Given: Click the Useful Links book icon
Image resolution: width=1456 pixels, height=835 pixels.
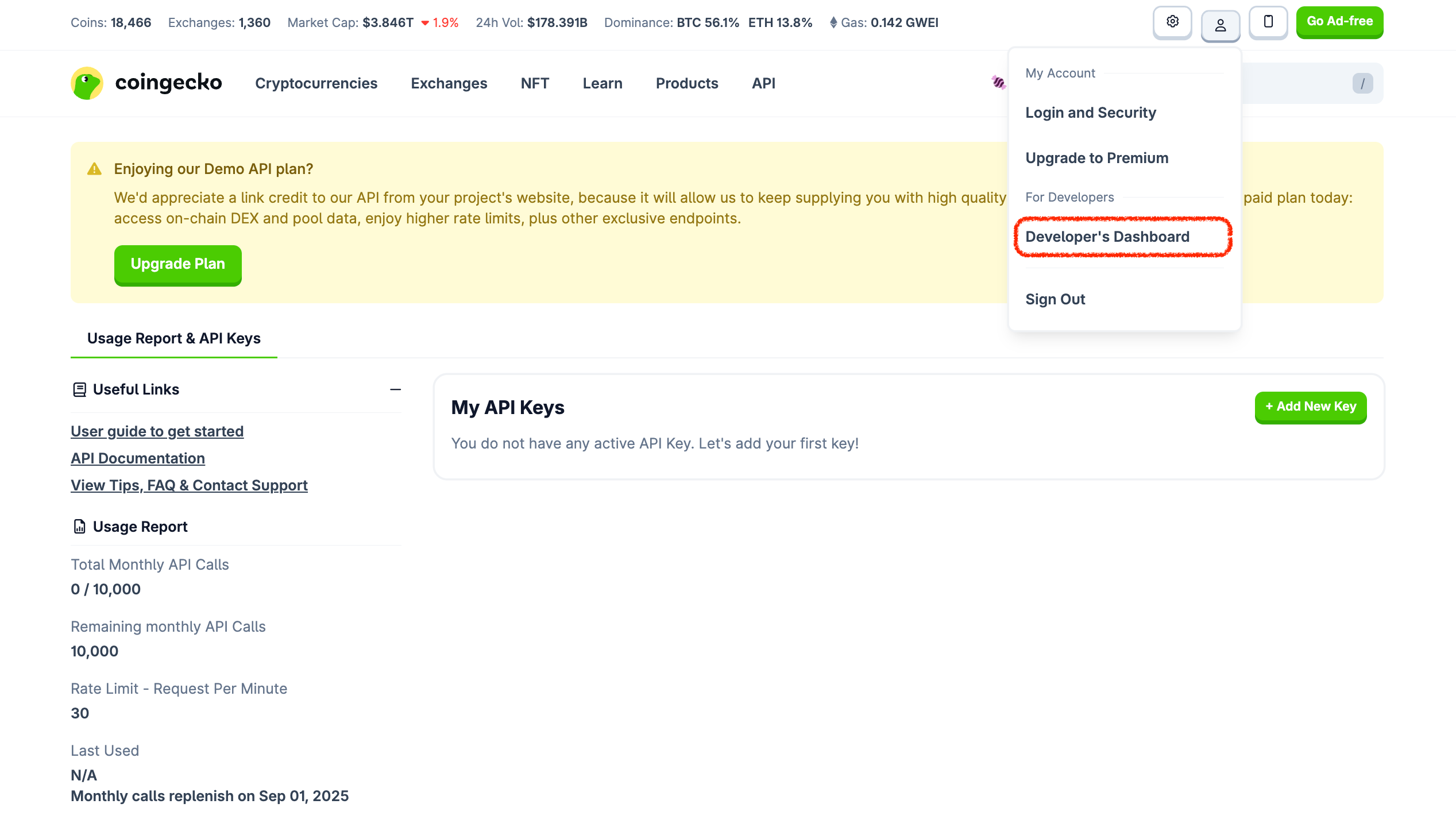Looking at the screenshot, I should point(79,390).
